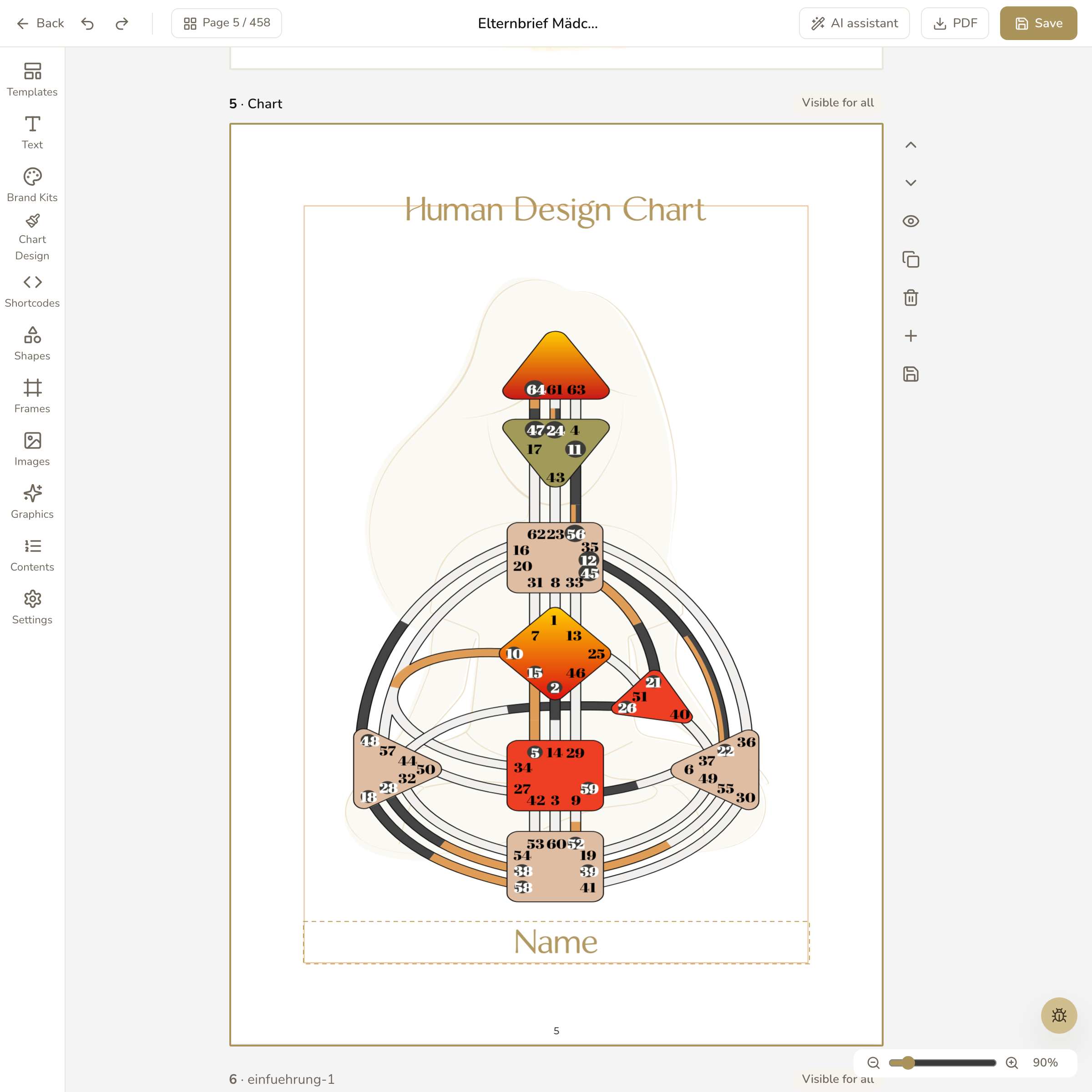Viewport: 1092px width, 1092px height.
Task: Toggle Chart page visibility eye icon
Action: click(910, 221)
